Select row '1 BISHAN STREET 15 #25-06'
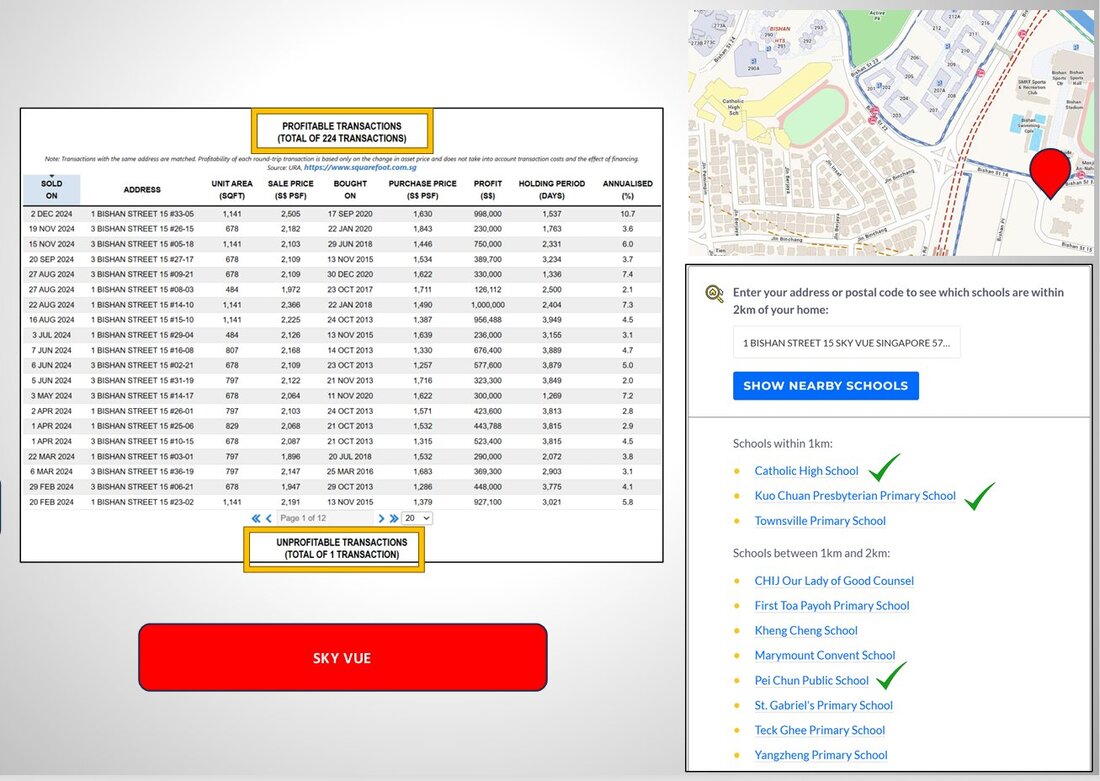Image resolution: width=1100 pixels, height=781 pixels. tap(342, 426)
